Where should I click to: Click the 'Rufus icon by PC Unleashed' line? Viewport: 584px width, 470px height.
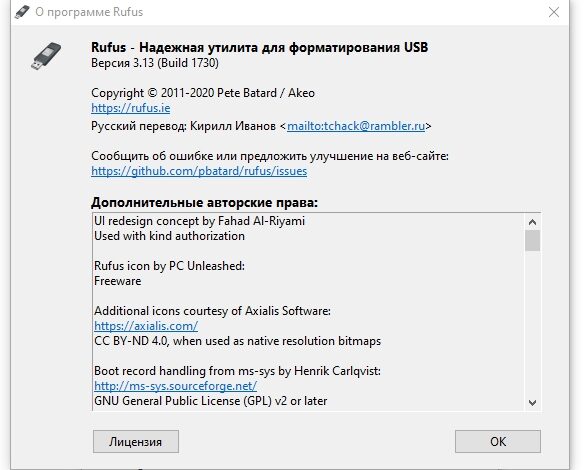coord(169,266)
